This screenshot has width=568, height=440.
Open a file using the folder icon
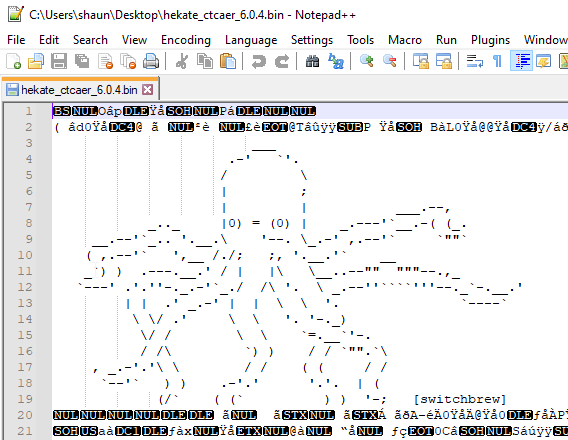tap(36, 61)
